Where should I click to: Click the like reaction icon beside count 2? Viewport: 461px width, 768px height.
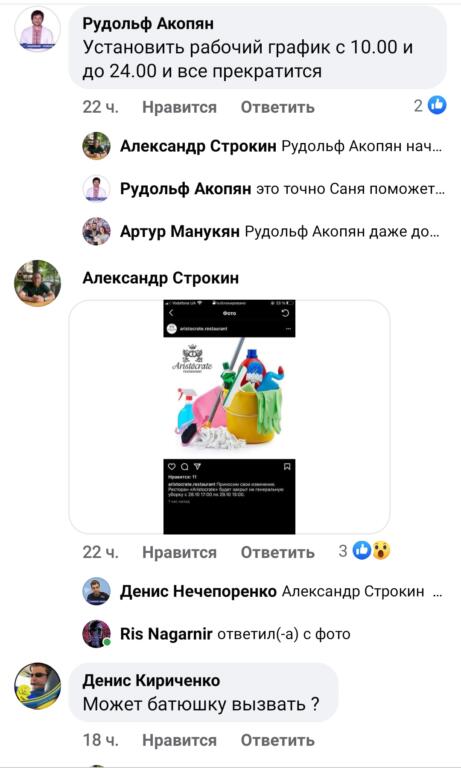tap(437, 105)
